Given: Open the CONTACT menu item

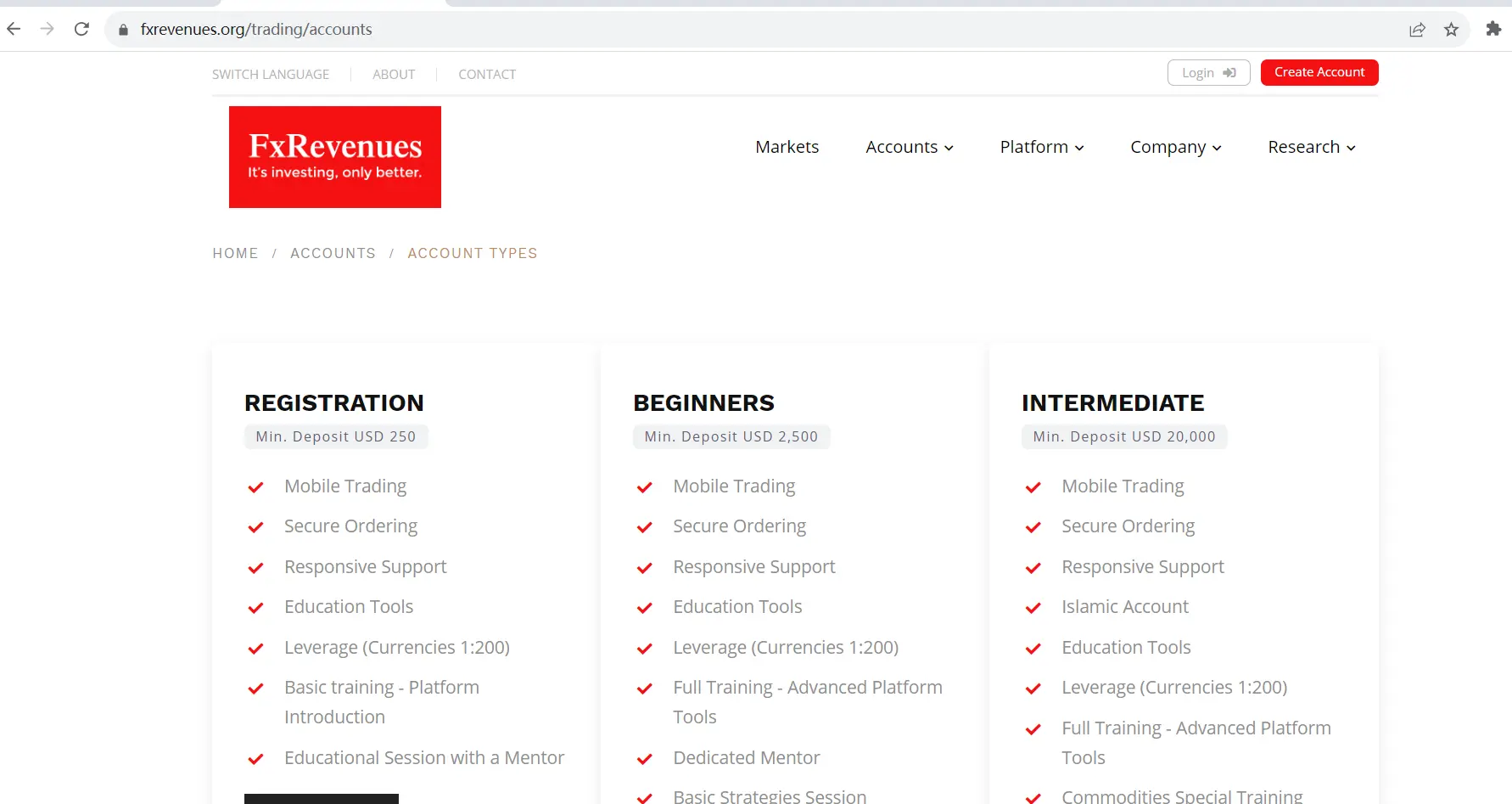Looking at the screenshot, I should pyautogui.click(x=487, y=74).
